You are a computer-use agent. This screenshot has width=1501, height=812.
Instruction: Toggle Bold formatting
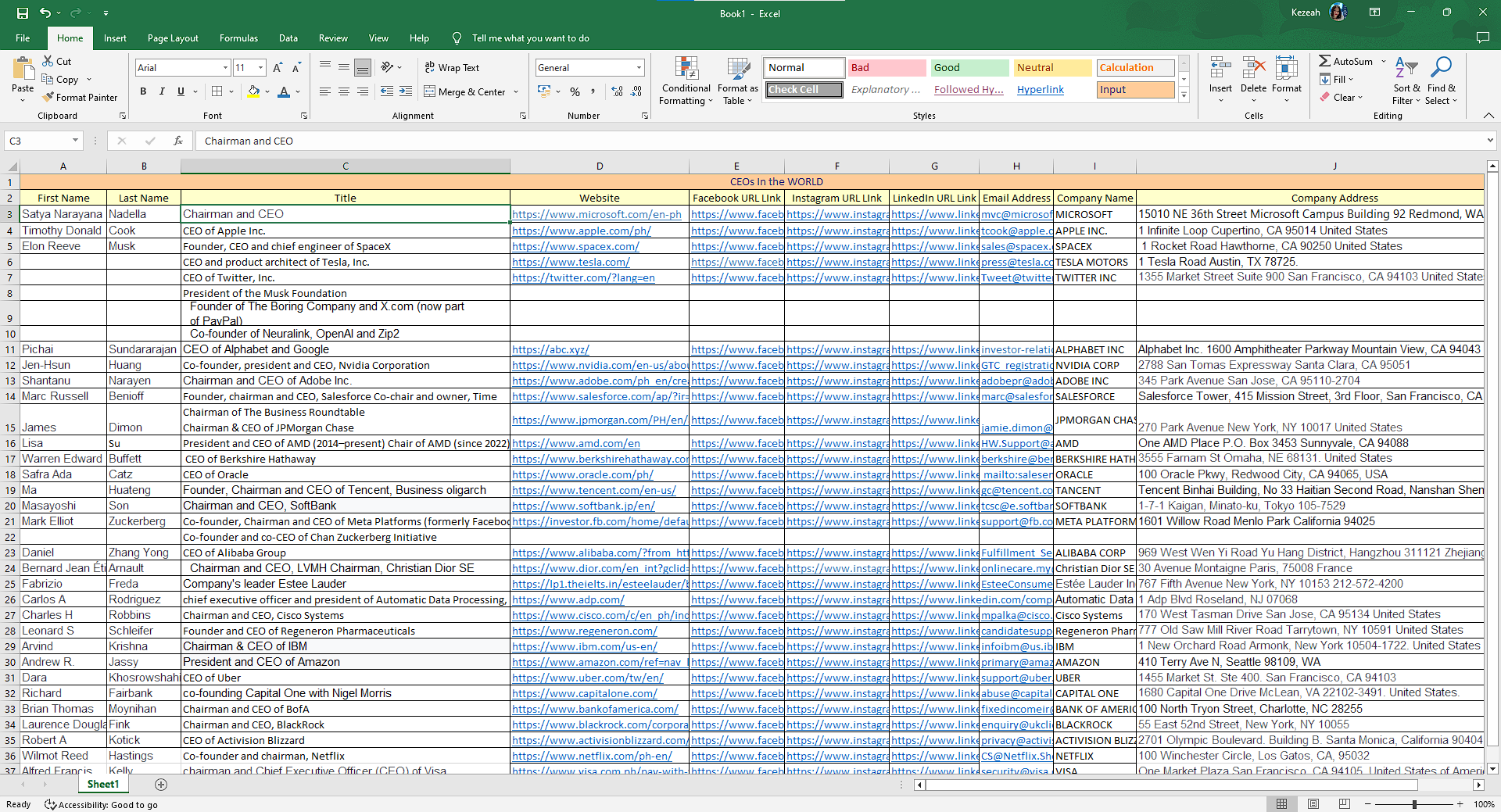click(x=143, y=91)
